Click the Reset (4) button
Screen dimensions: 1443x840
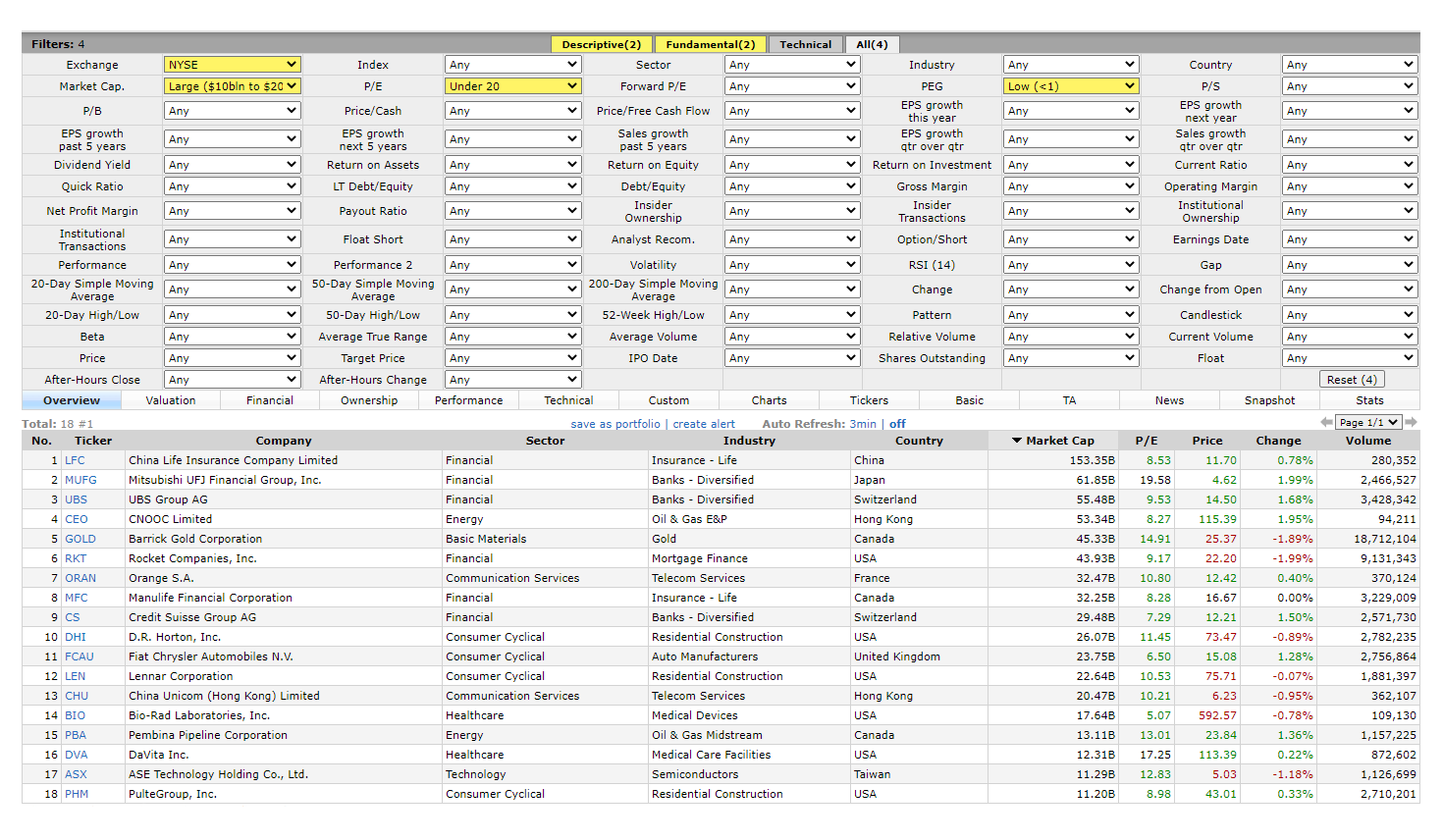[1352, 380]
